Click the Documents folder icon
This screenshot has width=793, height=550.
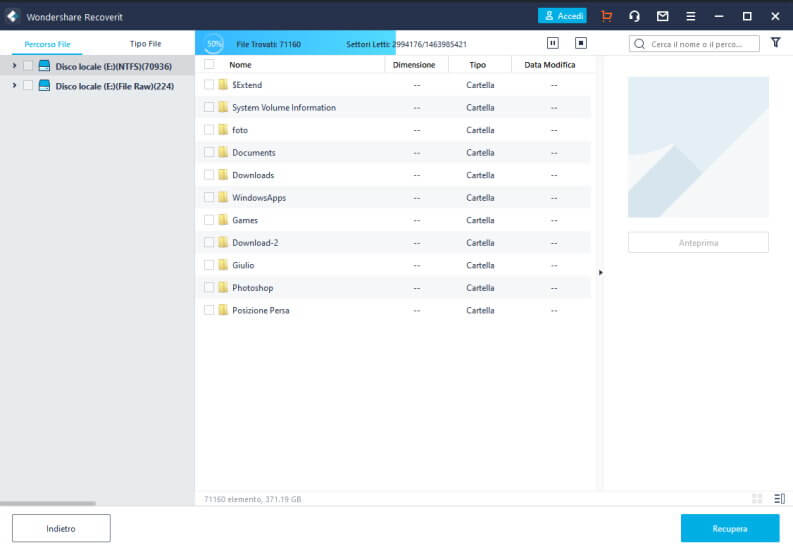(223, 152)
